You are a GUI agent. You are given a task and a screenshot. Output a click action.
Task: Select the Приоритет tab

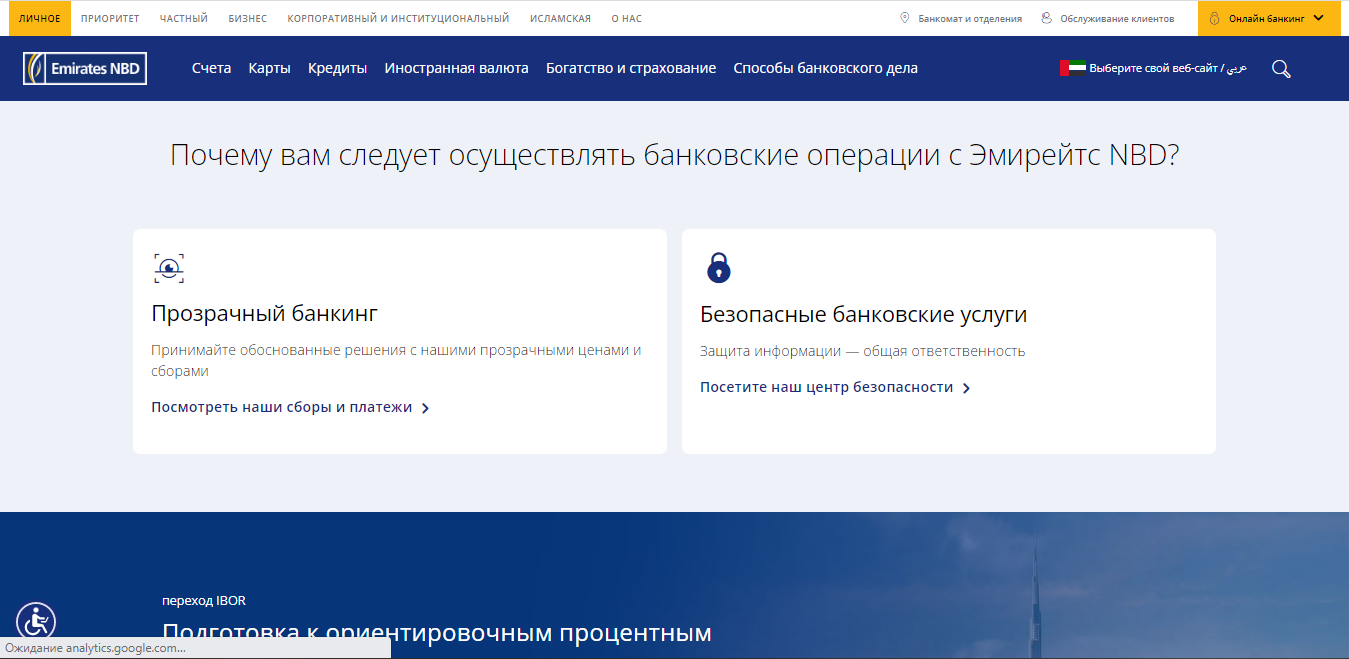click(x=110, y=18)
